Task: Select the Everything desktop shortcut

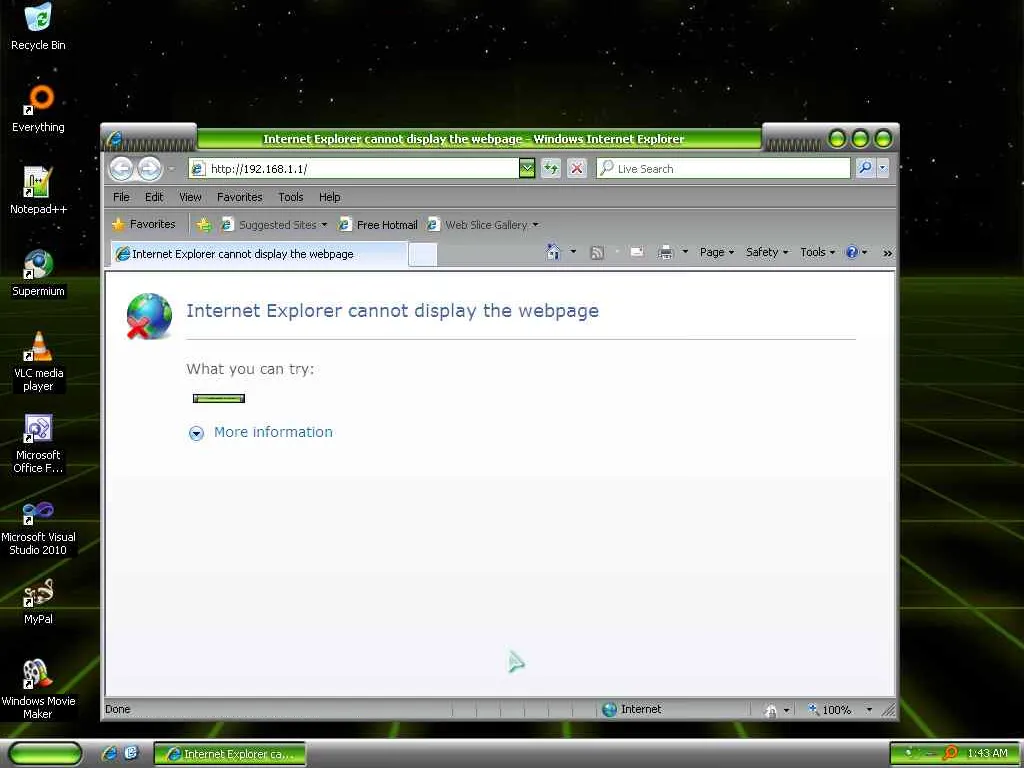Action: click(38, 109)
